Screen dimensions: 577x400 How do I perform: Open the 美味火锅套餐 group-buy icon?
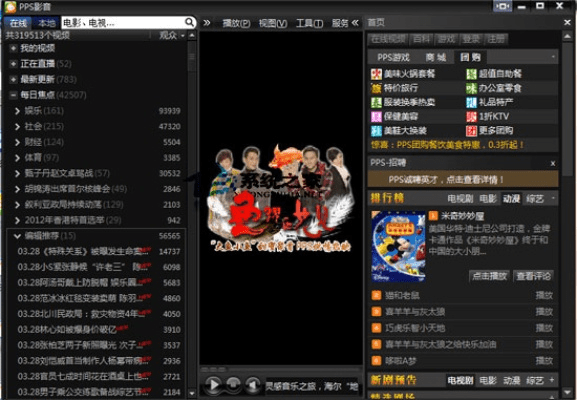tap(376, 74)
